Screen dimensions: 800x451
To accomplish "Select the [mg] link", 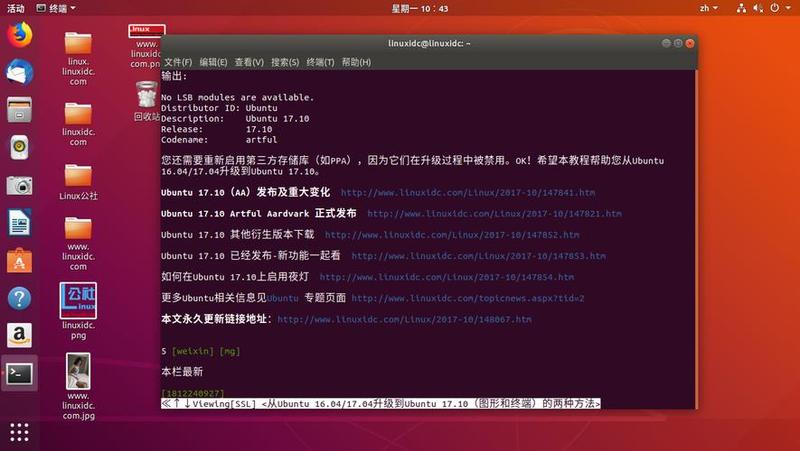I will 230,351.
